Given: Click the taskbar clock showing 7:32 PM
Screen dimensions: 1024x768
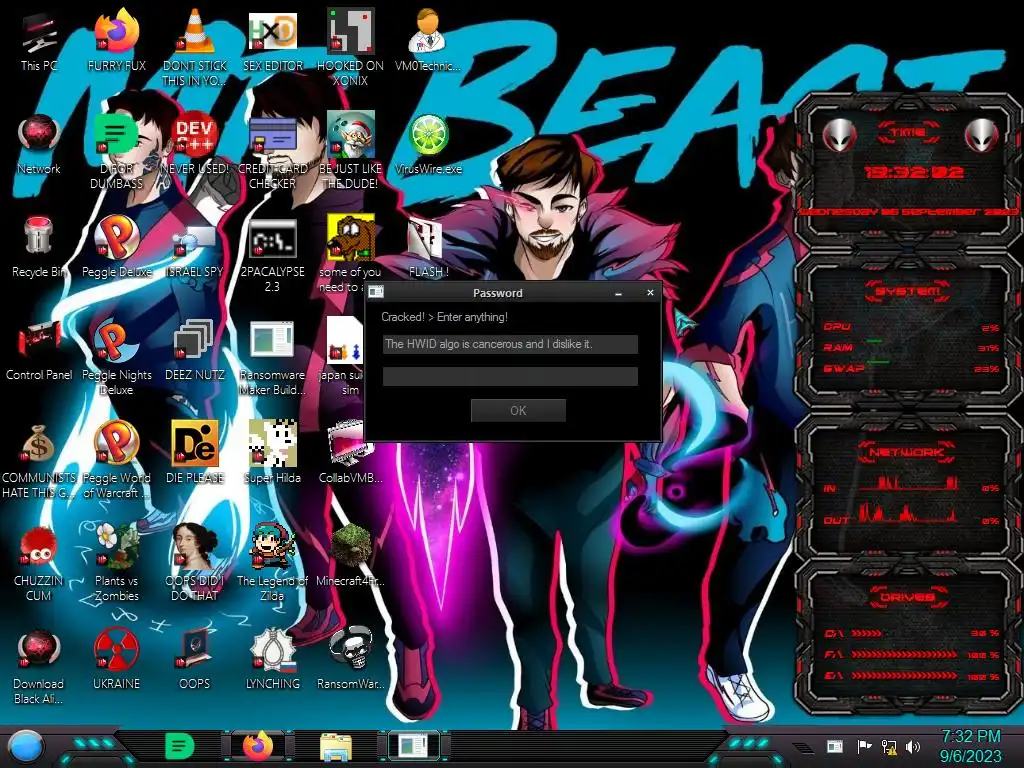Looking at the screenshot, I should pos(970,746).
